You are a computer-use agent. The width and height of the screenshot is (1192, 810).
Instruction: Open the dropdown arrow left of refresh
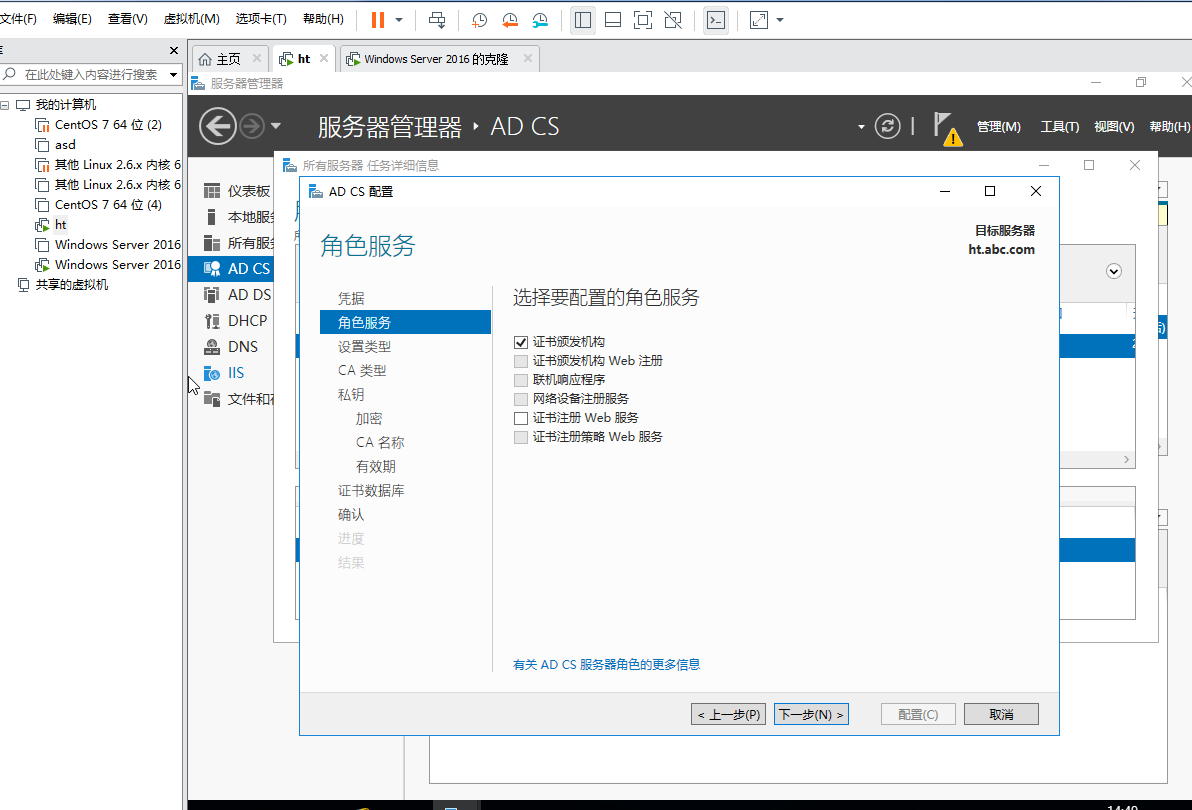click(x=861, y=127)
